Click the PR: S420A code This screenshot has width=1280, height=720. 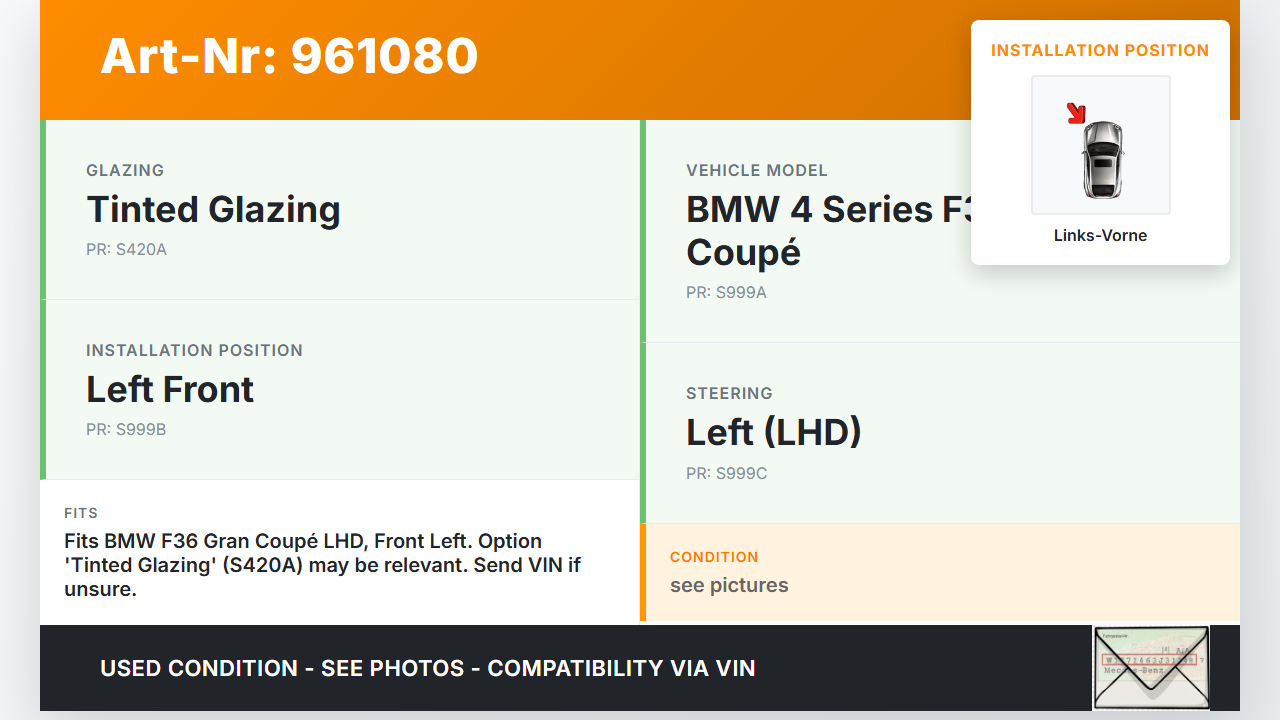coord(126,250)
